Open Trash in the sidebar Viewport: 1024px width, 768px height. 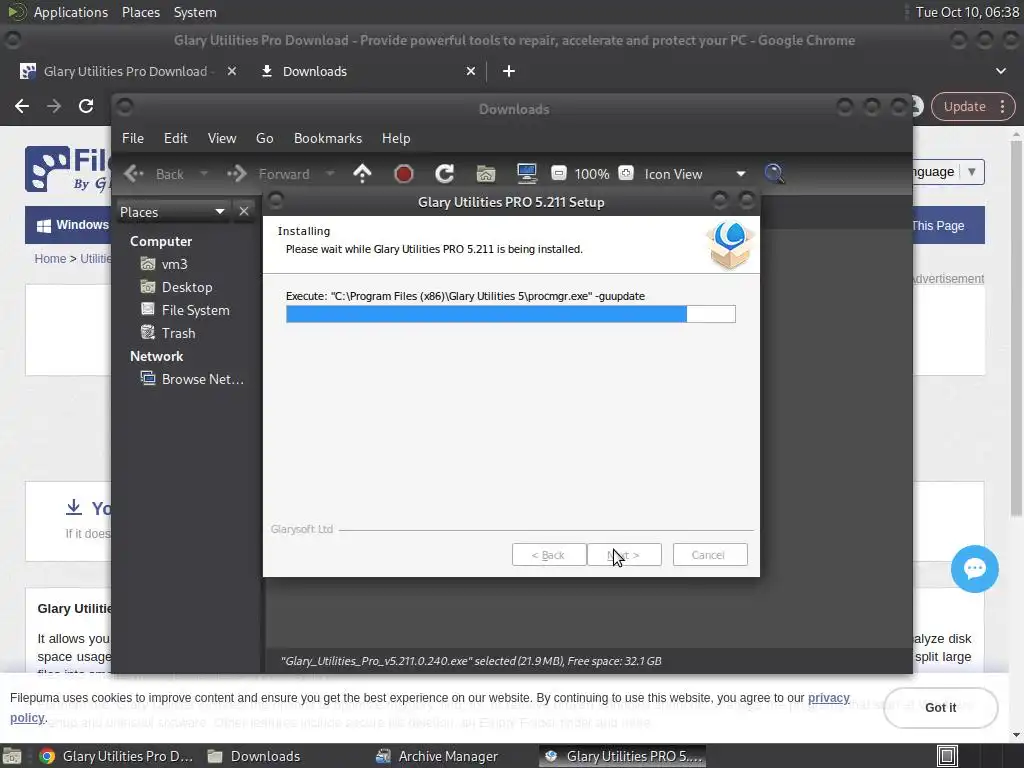(x=168, y=333)
